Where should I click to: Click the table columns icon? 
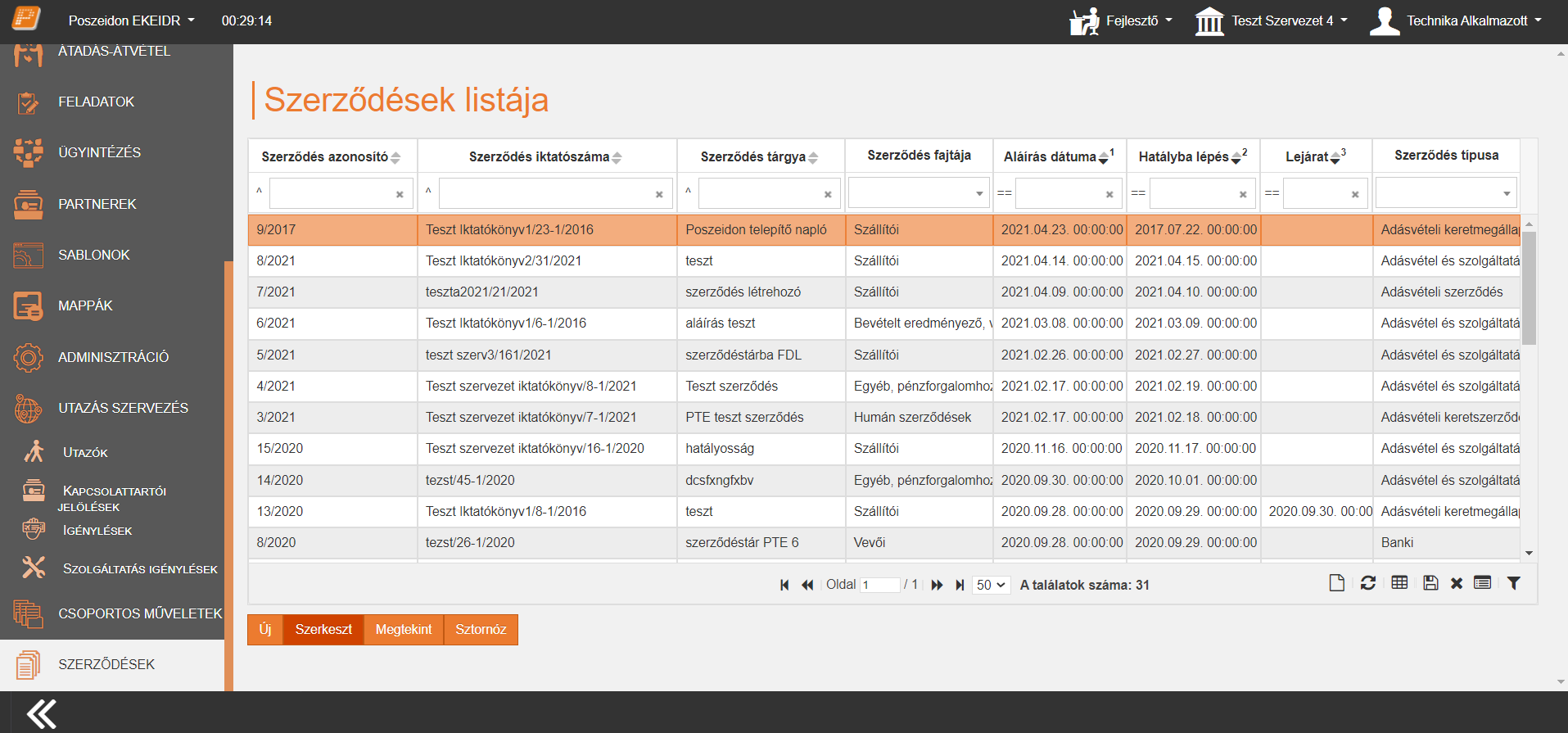pos(1399,582)
